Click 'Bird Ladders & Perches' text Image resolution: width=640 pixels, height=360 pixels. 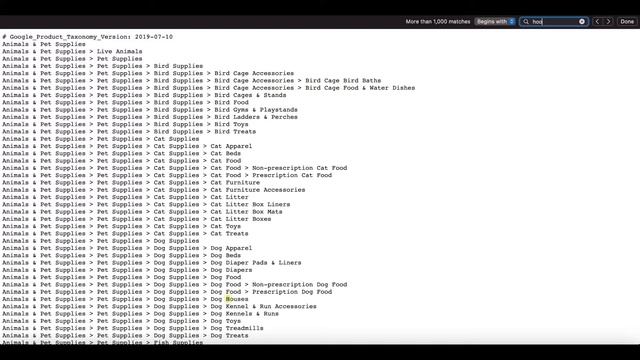point(256,117)
